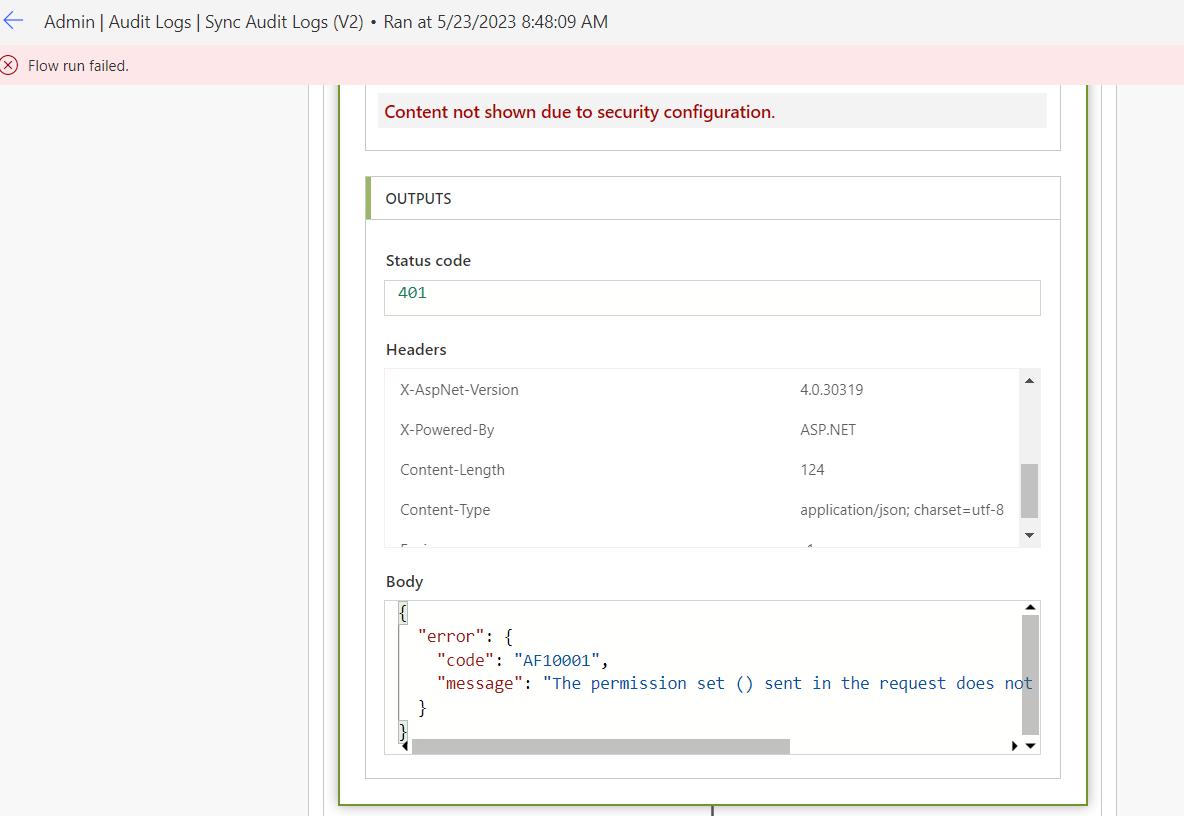Click the scroll-down arrow in the Body panel
Image resolution: width=1184 pixels, height=816 pixels.
(1030, 745)
